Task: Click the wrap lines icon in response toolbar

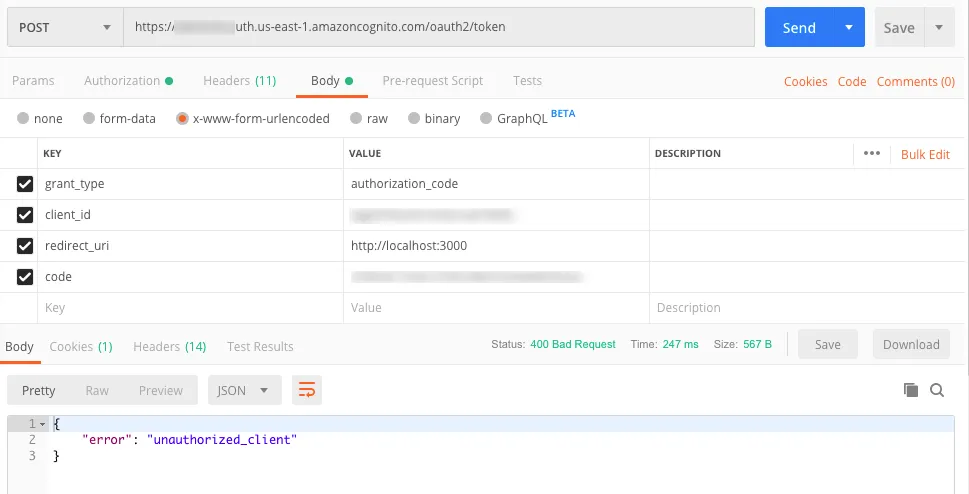Action: 307,390
